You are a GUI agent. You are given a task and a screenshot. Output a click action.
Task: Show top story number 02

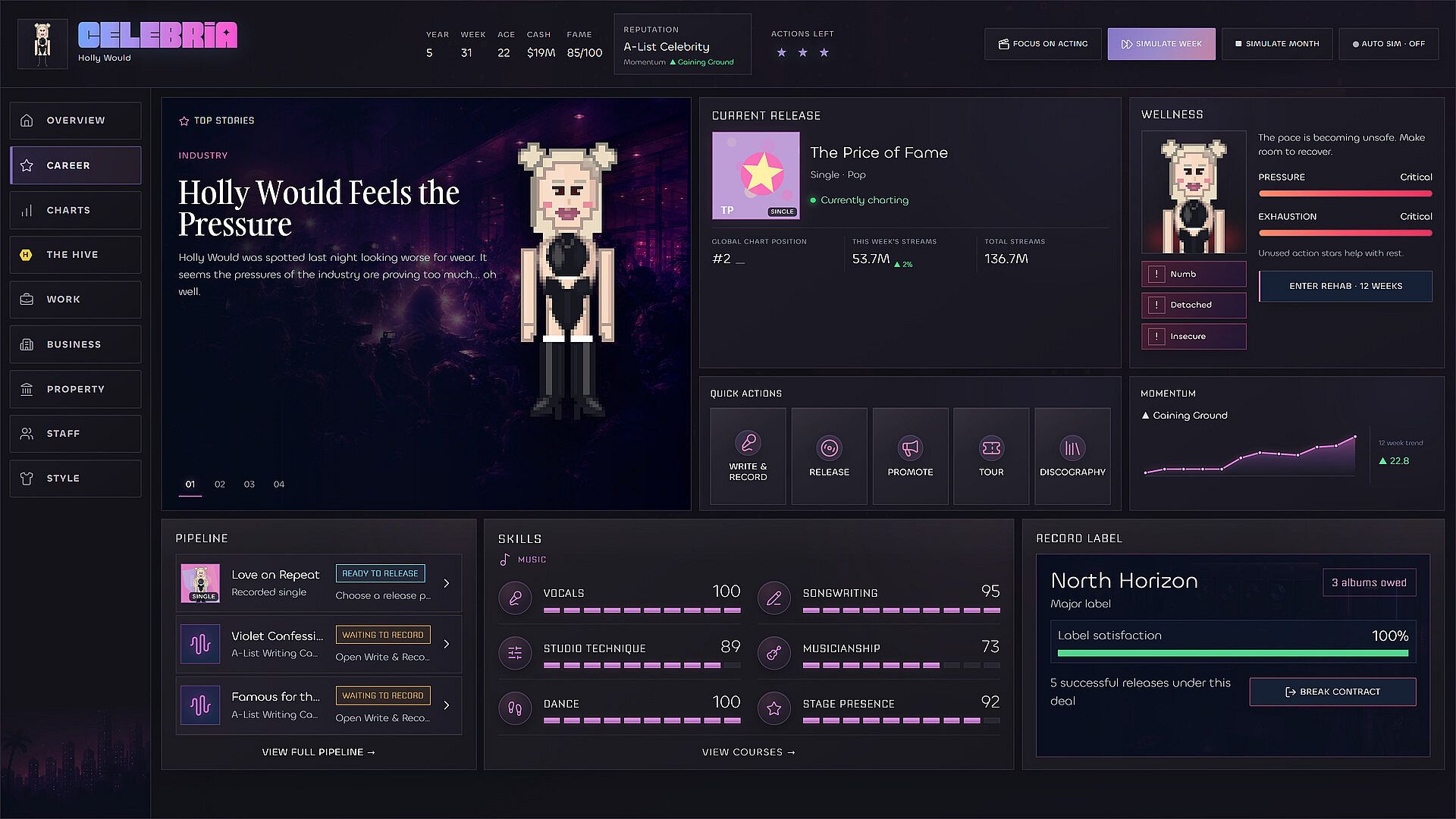(220, 484)
